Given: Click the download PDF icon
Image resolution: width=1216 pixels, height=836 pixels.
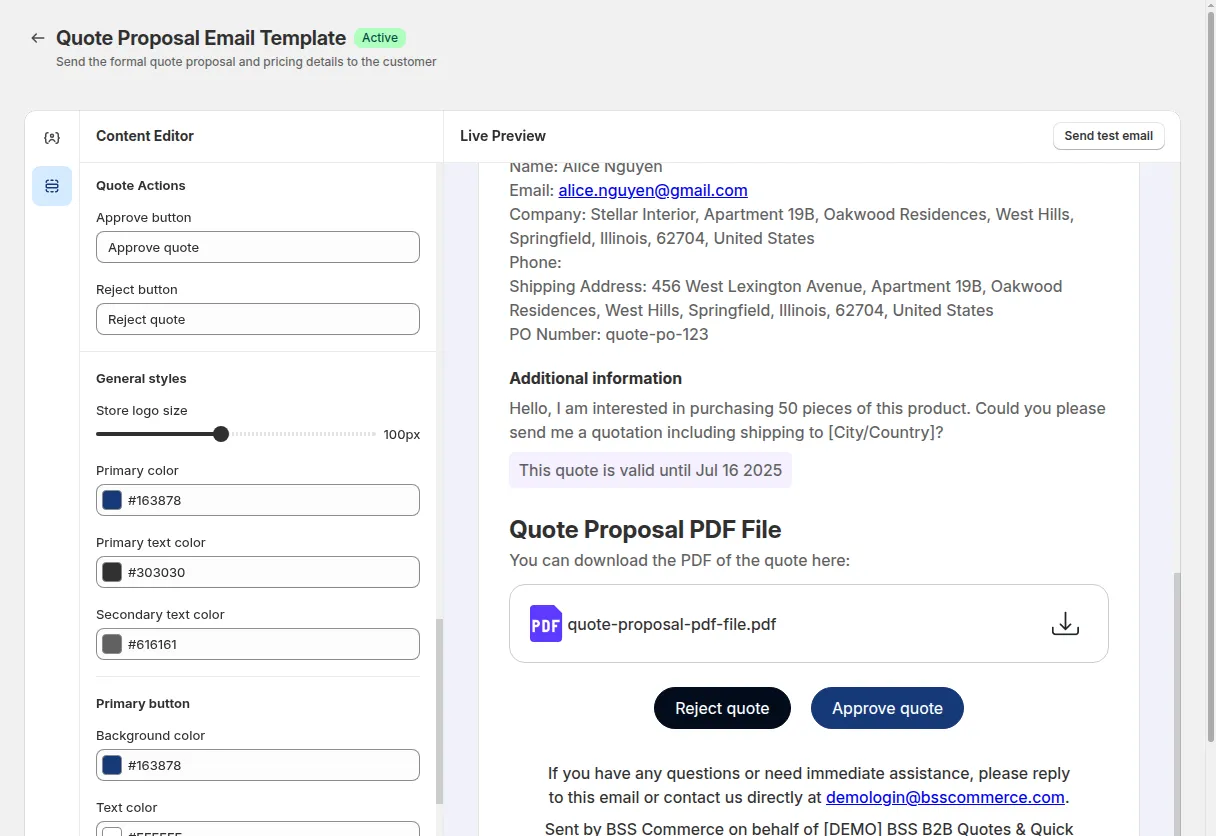Looking at the screenshot, I should (1065, 624).
